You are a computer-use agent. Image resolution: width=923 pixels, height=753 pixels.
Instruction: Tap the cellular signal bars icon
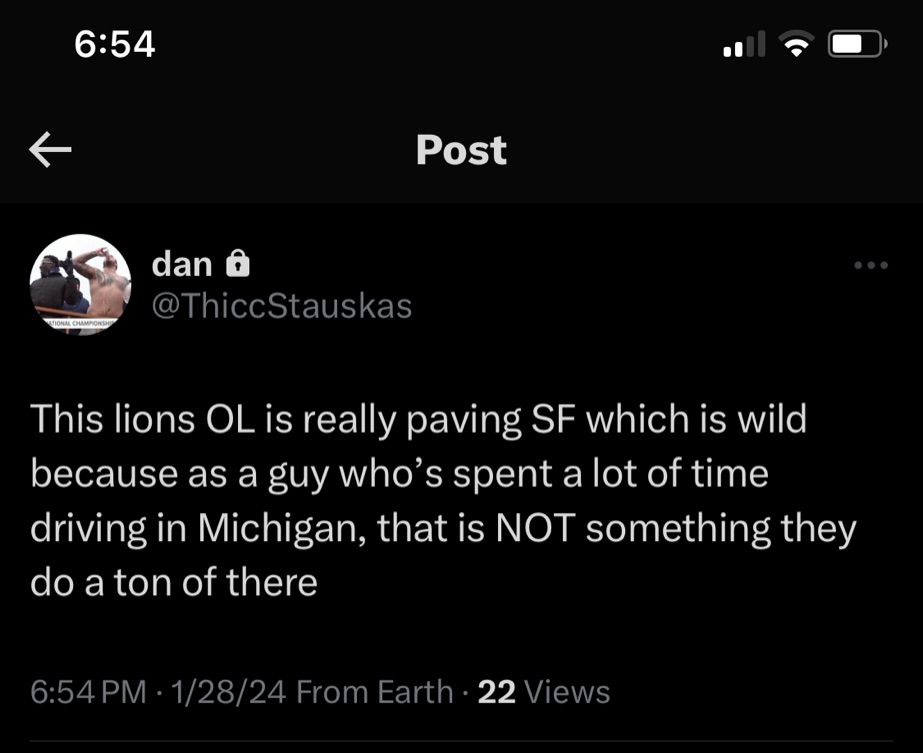[743, 44]
